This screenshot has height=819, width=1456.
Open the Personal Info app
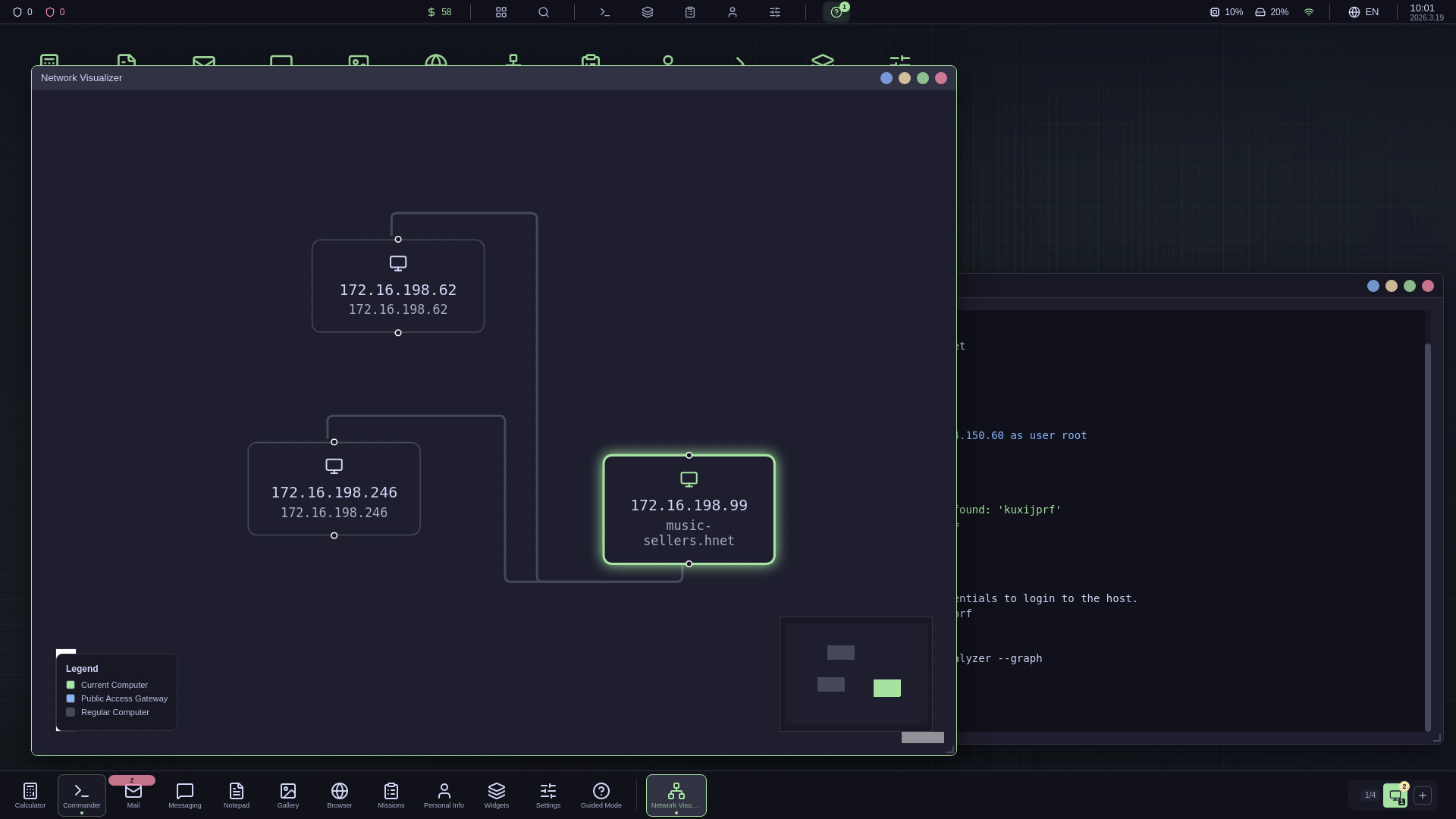point(444,794)
